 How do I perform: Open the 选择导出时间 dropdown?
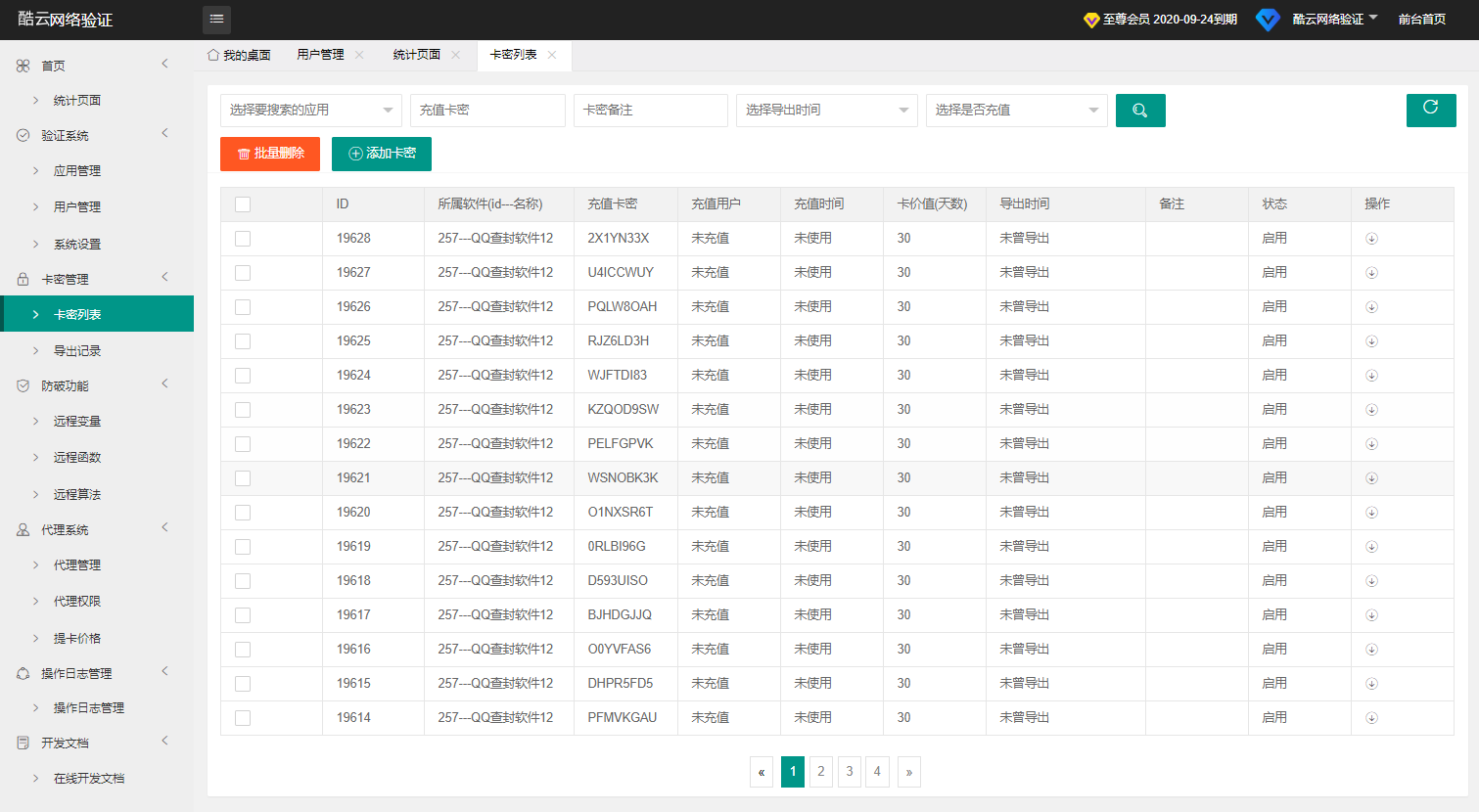click(826, 110)
